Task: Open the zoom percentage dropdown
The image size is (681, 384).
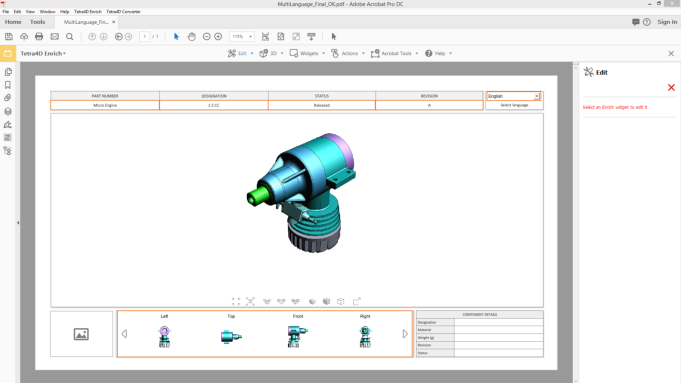Action: pyautogui.click(x=251, y=36)
